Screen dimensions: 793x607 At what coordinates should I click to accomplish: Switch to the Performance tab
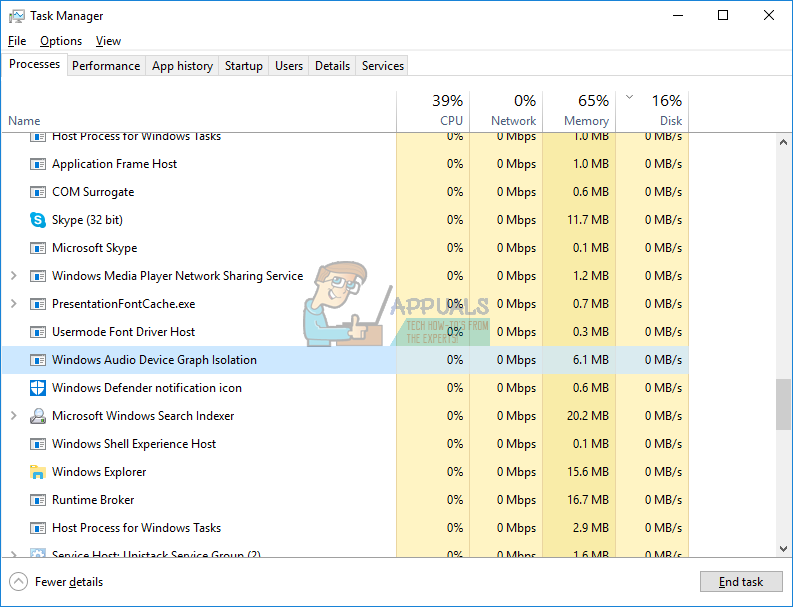coord(106,66)
